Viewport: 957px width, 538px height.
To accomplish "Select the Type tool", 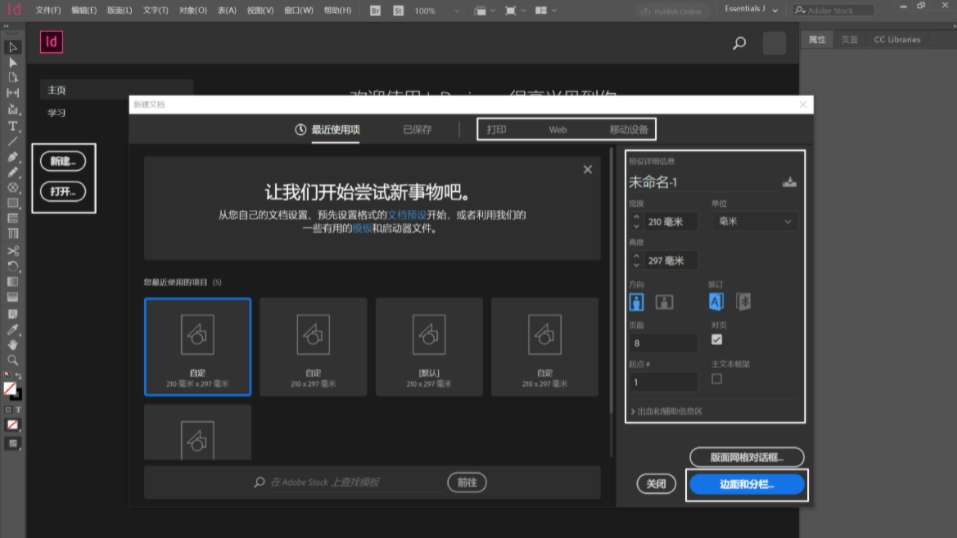I will [13, 126].
